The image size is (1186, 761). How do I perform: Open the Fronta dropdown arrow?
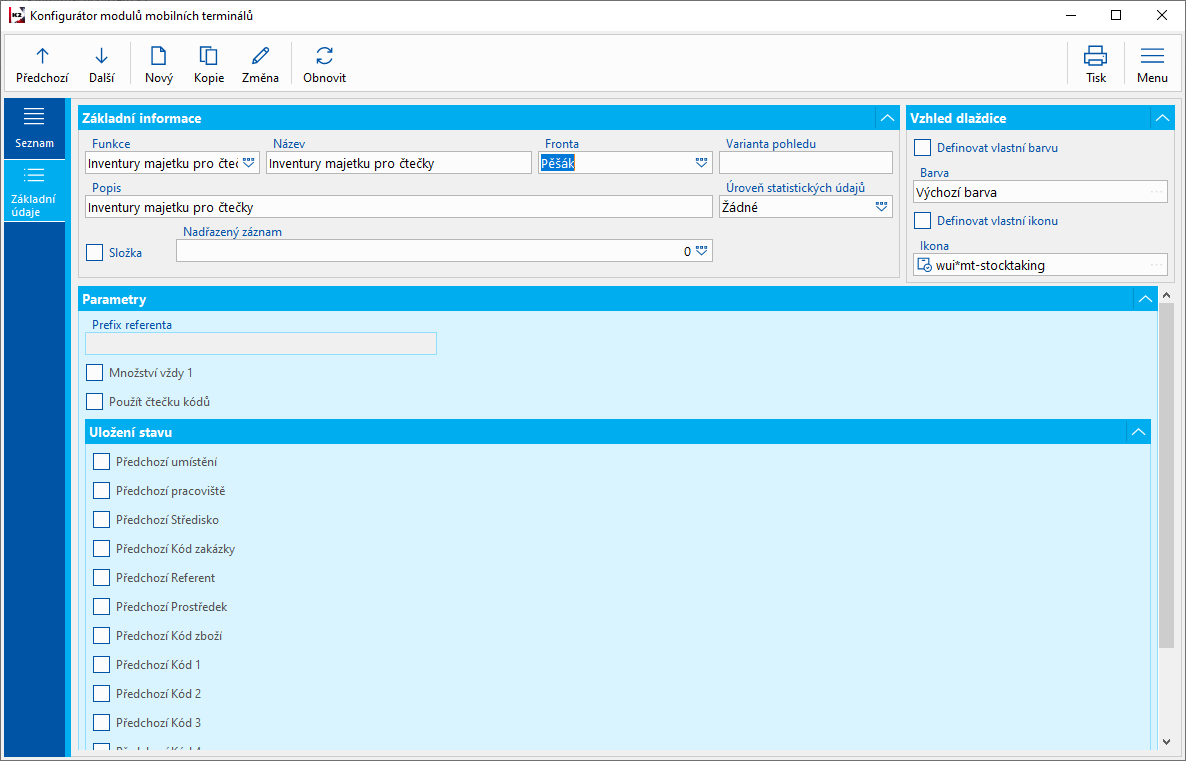pos(701,163)
